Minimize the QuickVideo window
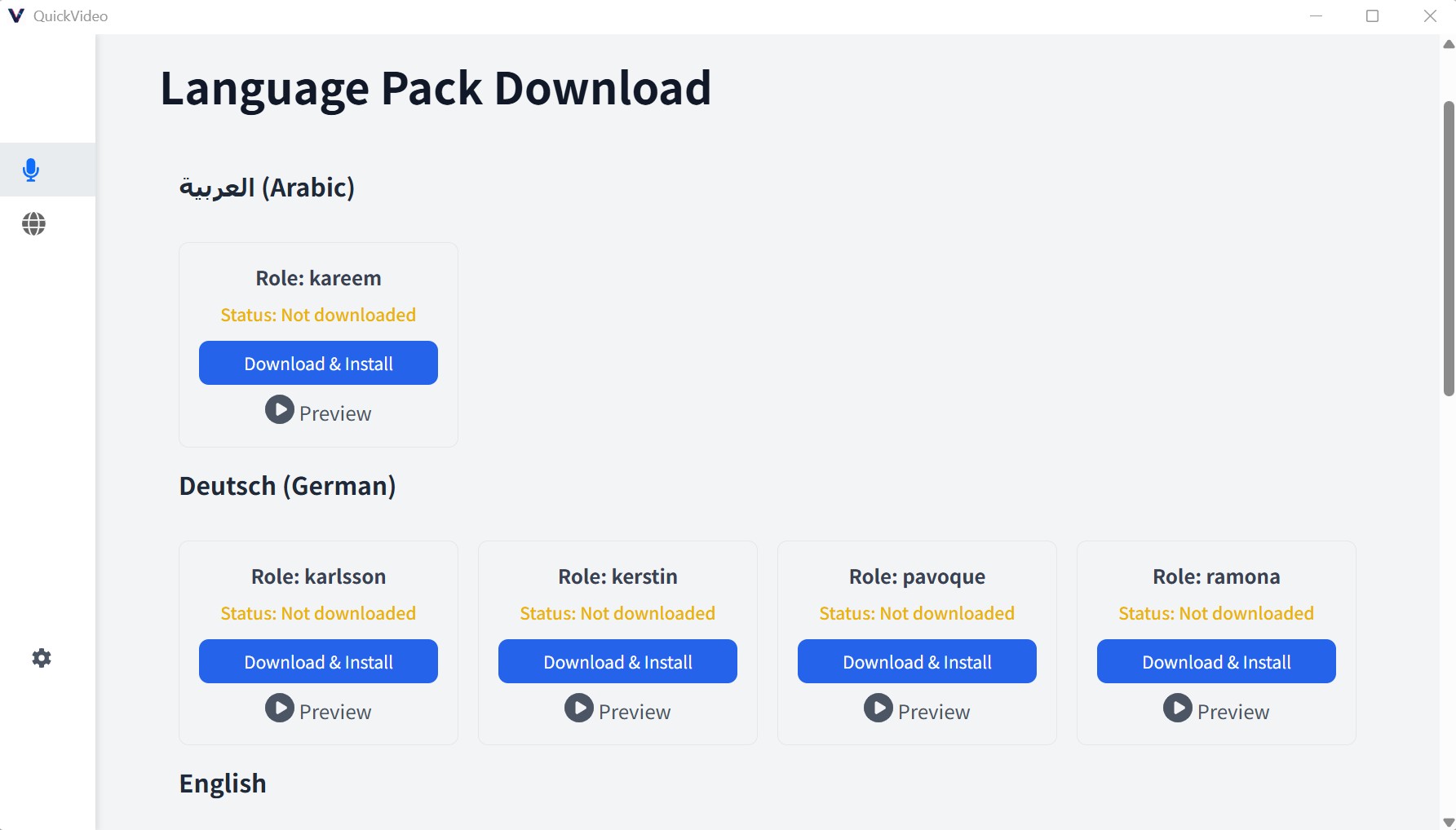1456x830 pixels. click(x=1316, y=16)
